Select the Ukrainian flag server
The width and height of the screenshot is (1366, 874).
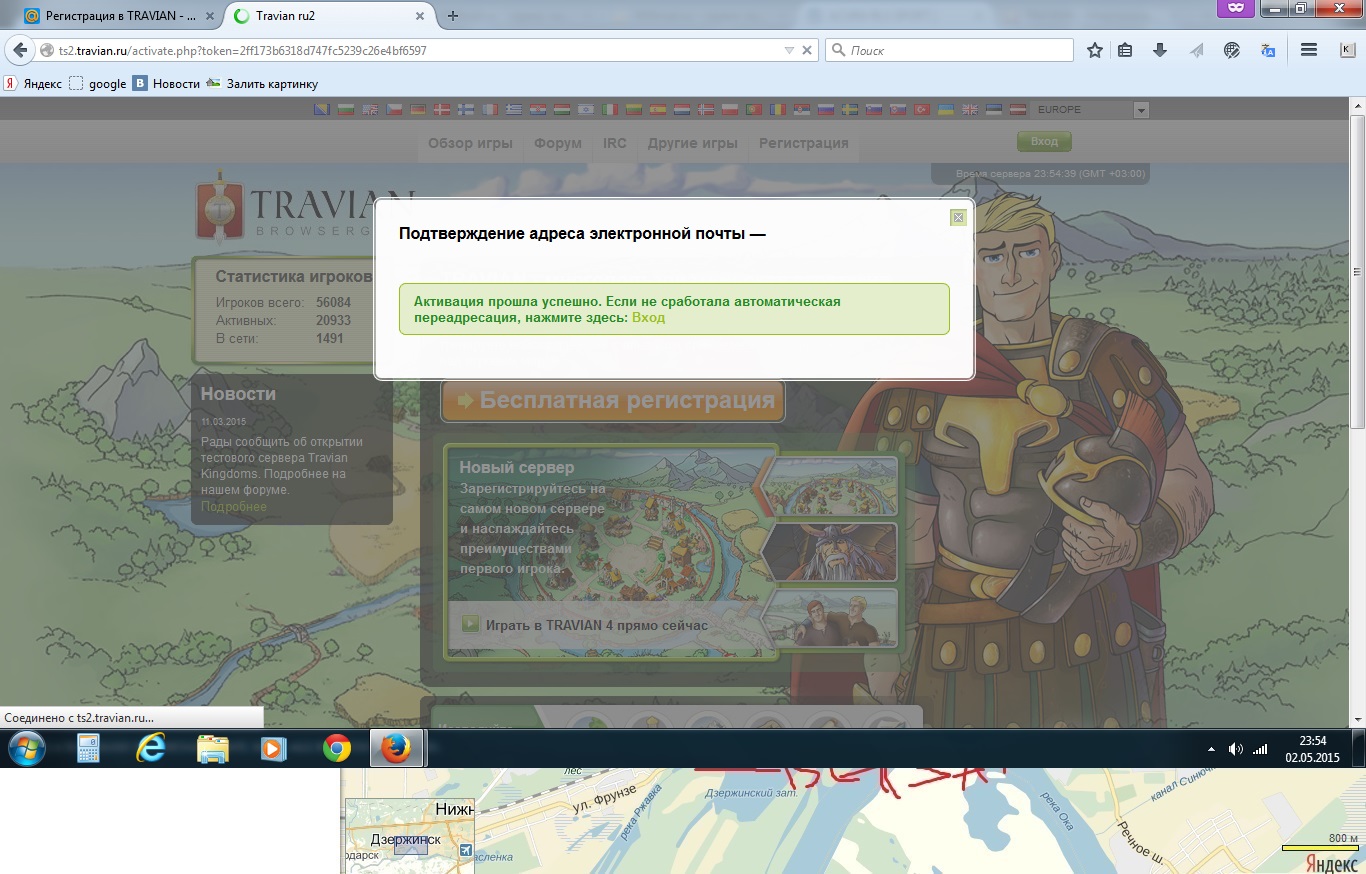tap(945, 110)
